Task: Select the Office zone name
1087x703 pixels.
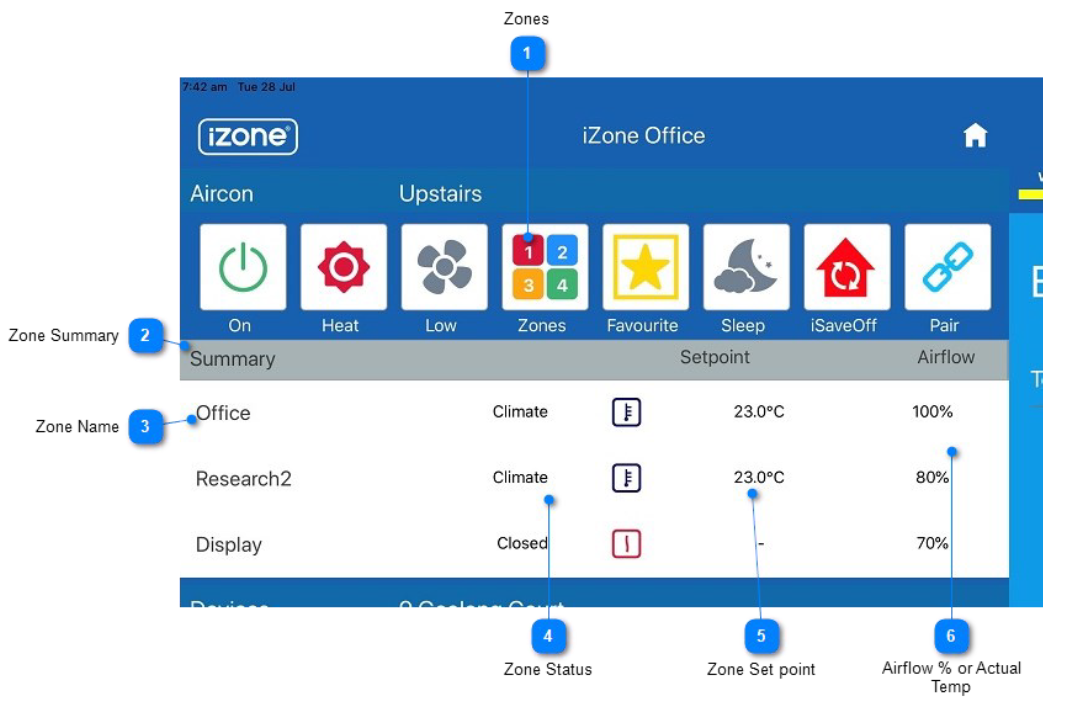Action: pos(223,413)
